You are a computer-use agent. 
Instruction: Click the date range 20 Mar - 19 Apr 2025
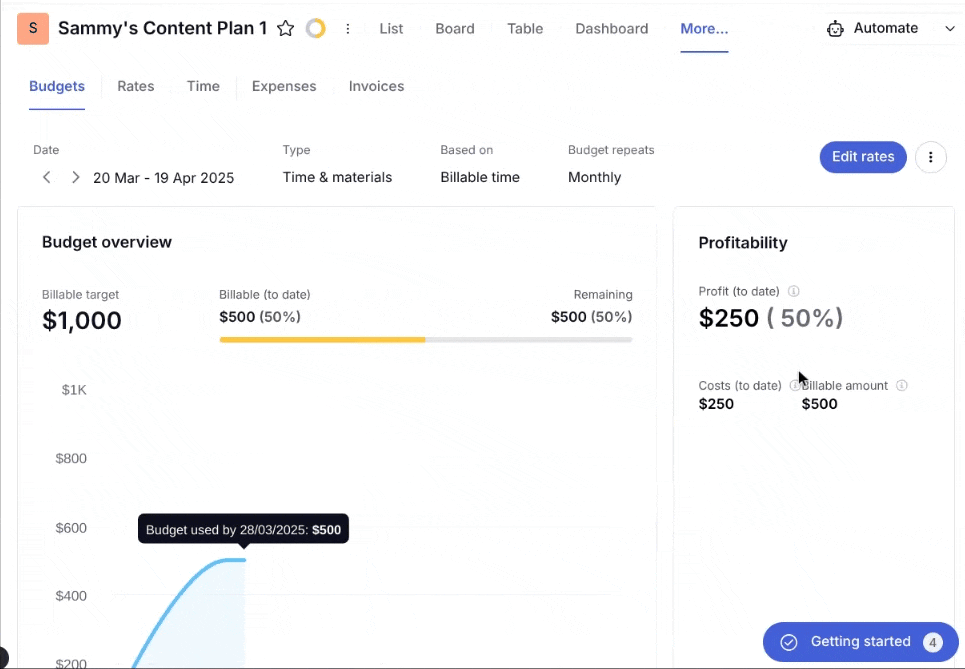[x=164, y=178]
